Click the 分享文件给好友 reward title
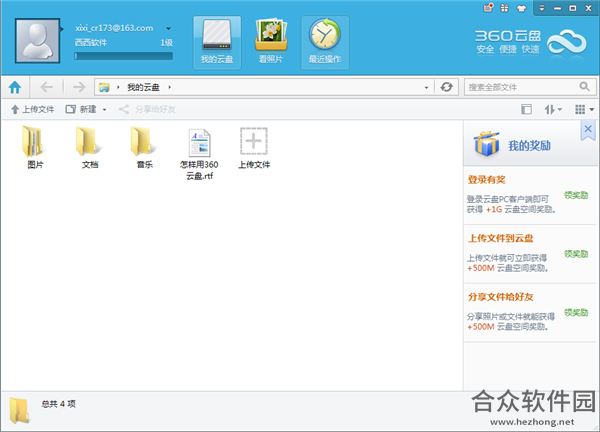This screenshot has height=432, width=600. tap(501, 297)
